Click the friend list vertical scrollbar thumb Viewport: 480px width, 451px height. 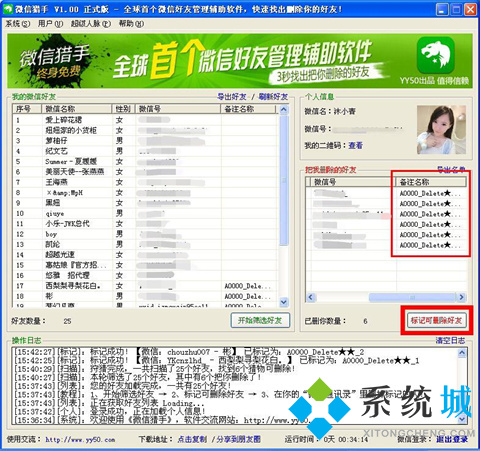(284, 180)
